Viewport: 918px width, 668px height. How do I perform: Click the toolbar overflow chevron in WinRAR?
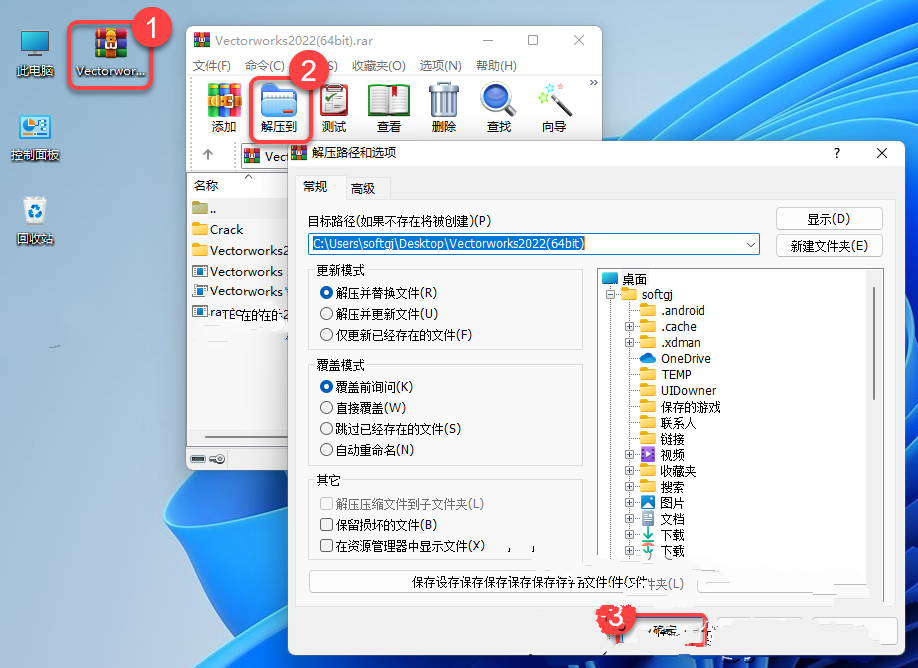coord(594,83)
